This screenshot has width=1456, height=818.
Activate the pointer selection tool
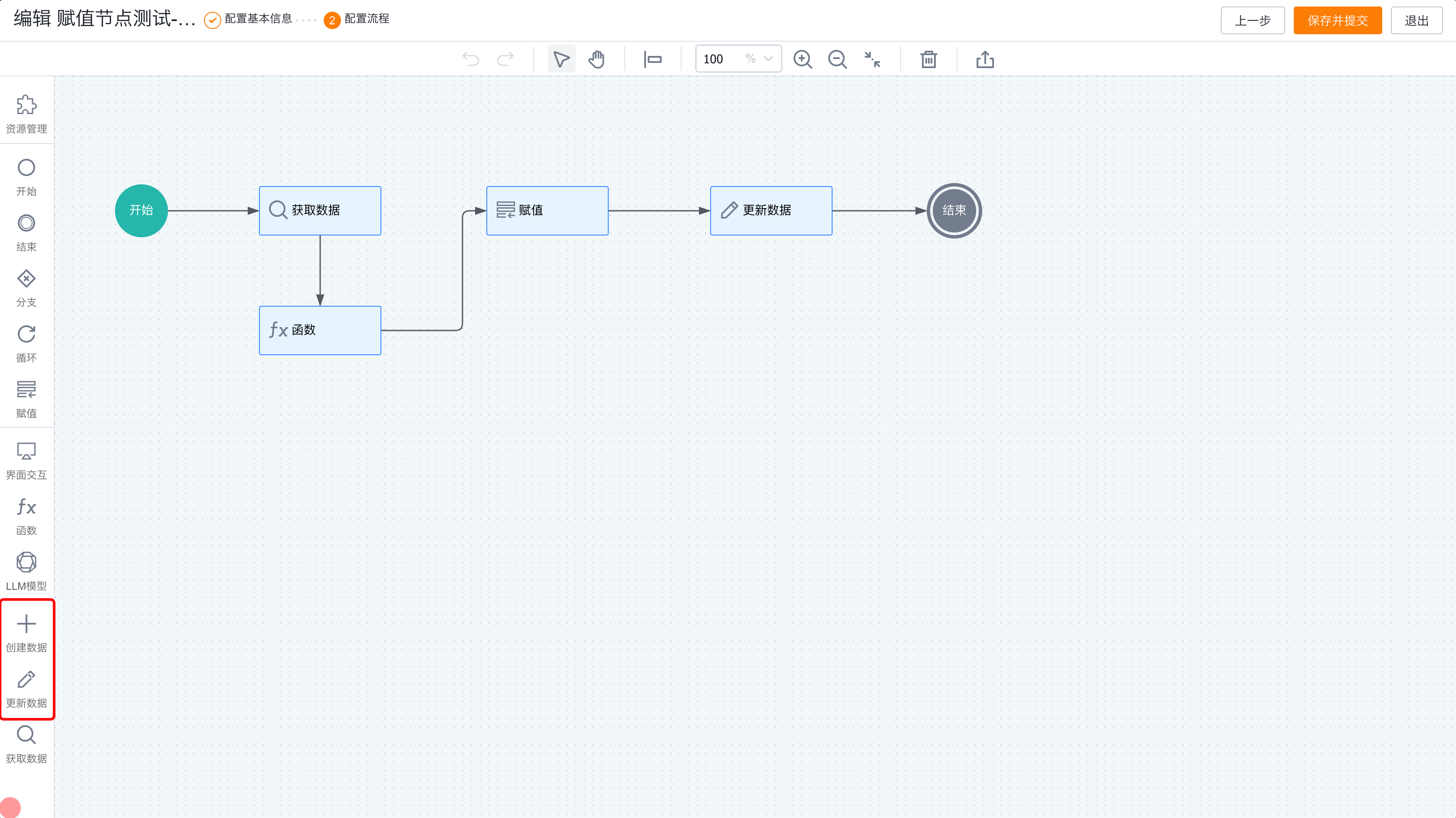coord(561,59)
